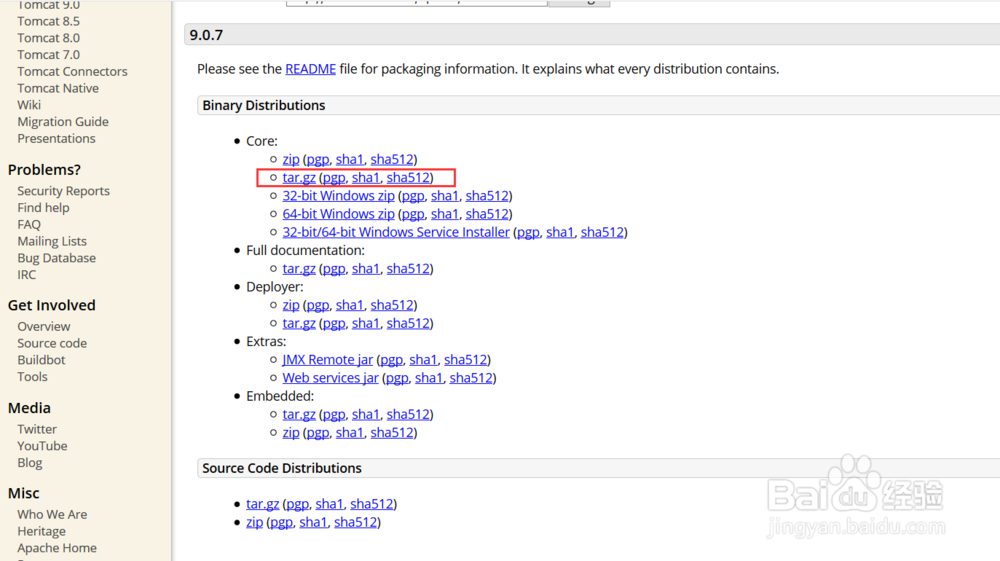Click the JMX Remote jar link
The width and height of the screenshot is (1000, 561).
tap(327, 360)
